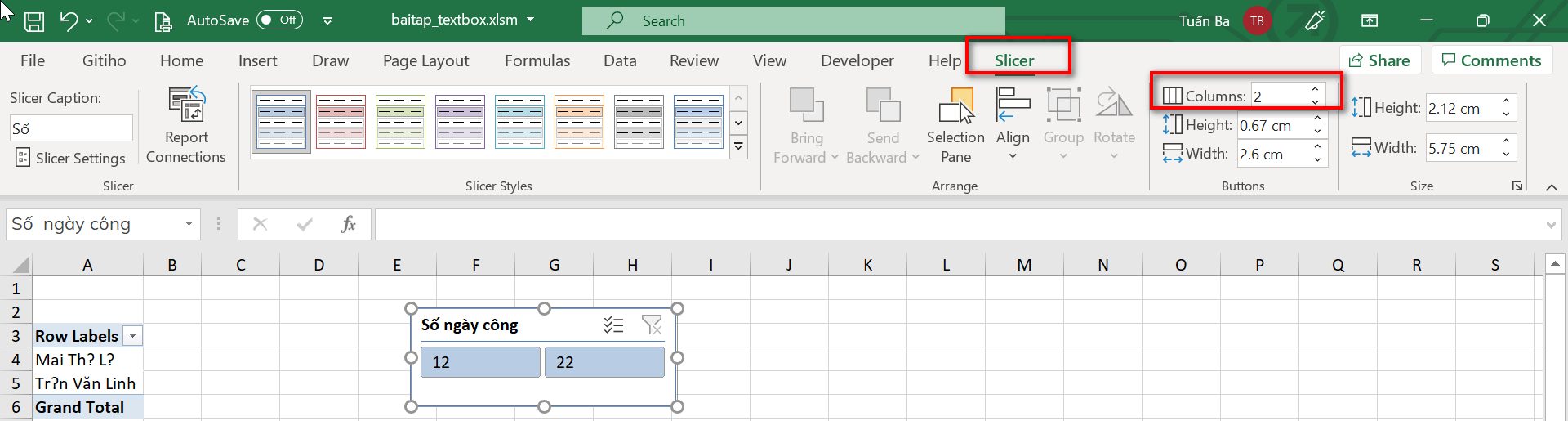Image resolution: width=1568 pixels, height=421 pixels.
Task: Click the slicer Columns input field
Action: click(x=1279, y=96)
